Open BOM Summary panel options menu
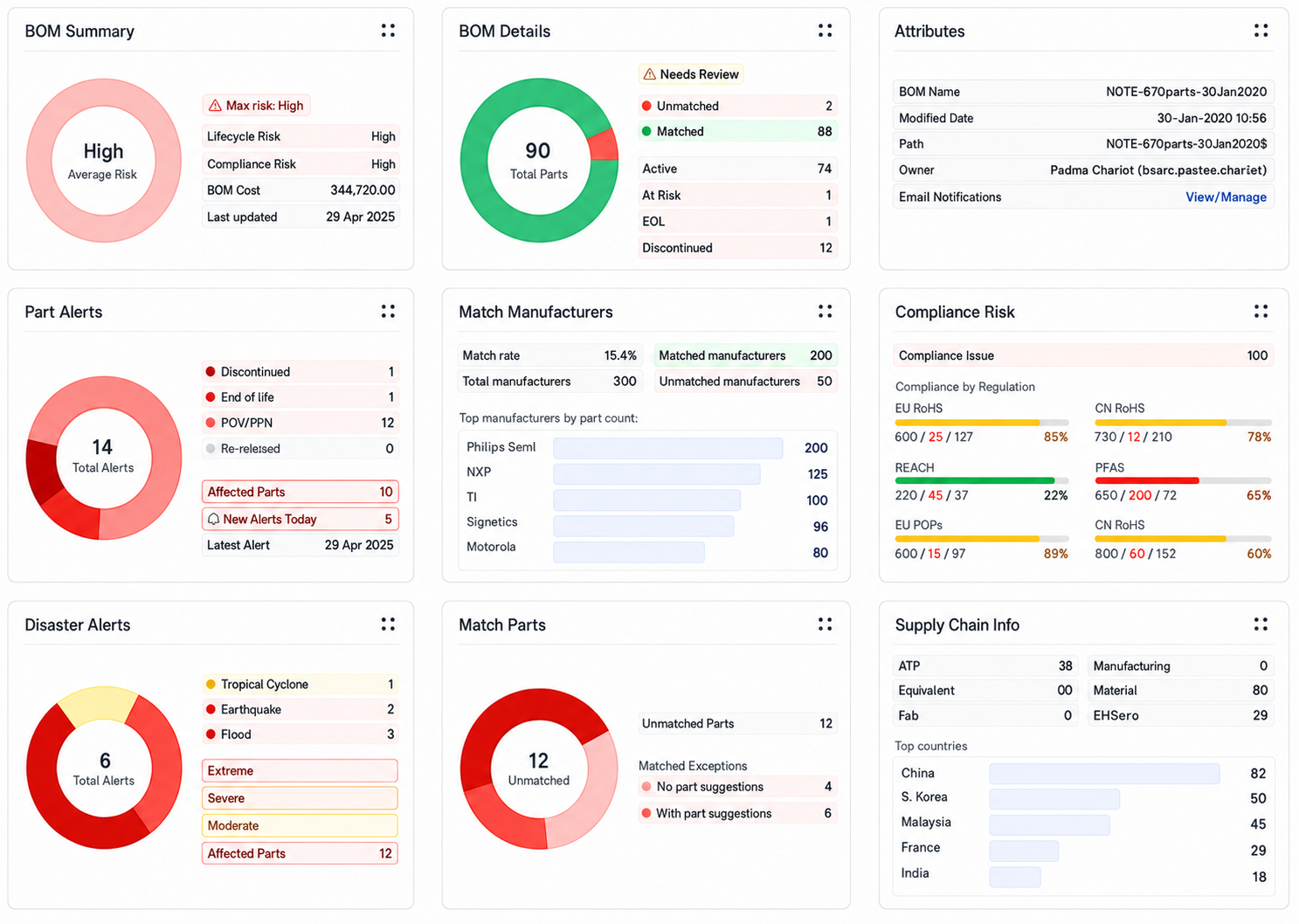The image size is (1299, 924). pos(388,31)
